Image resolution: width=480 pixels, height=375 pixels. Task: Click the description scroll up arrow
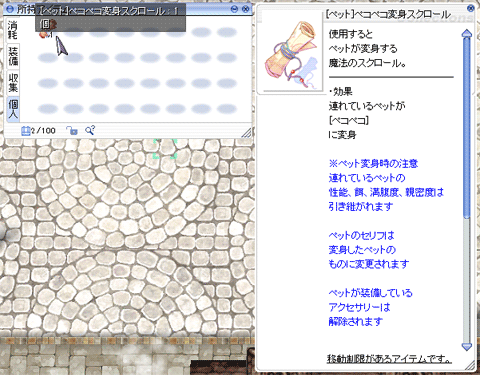pyautogui.click(x=467, y=33)
